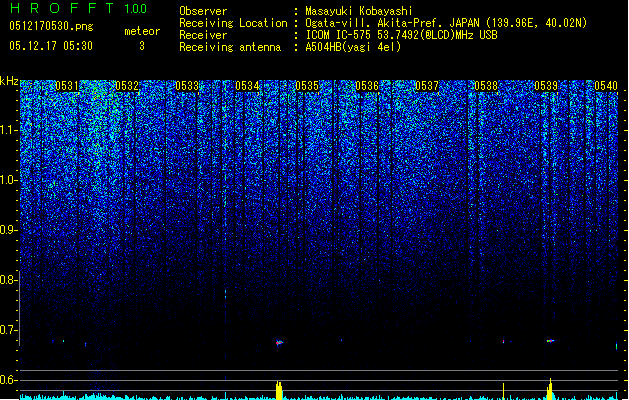The width and height of the screenshot is (629, 400).
Task: Click the 0.6 kHz axis tick label
Action: coord(6,380)
